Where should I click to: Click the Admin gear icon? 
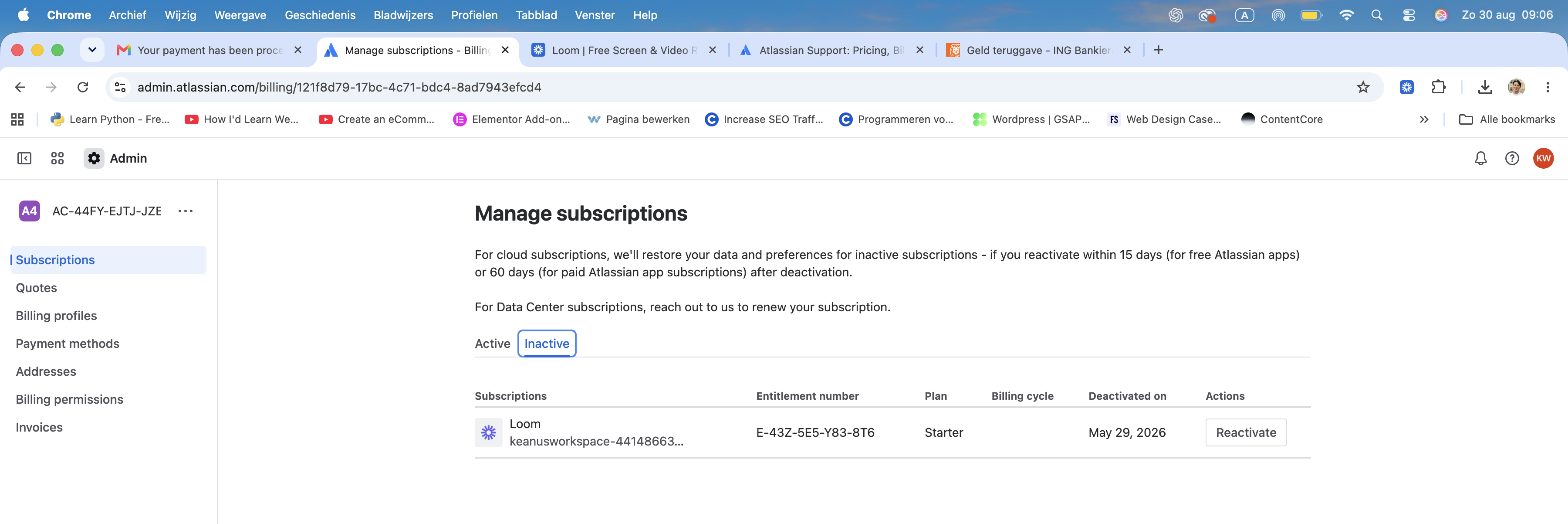point(94,158)
